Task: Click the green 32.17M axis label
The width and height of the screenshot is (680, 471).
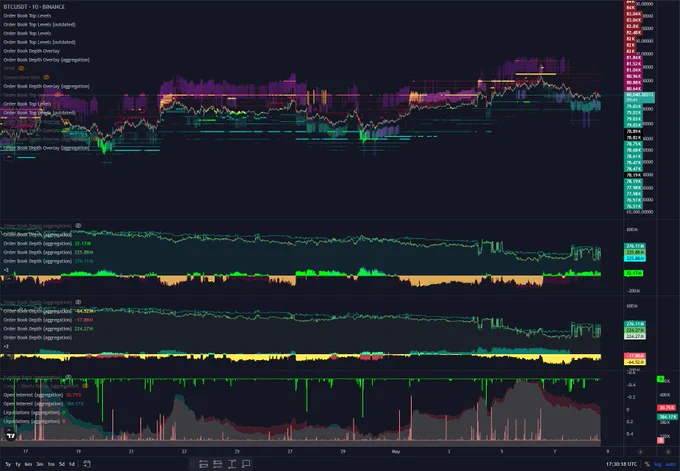Action: point(634,273)
